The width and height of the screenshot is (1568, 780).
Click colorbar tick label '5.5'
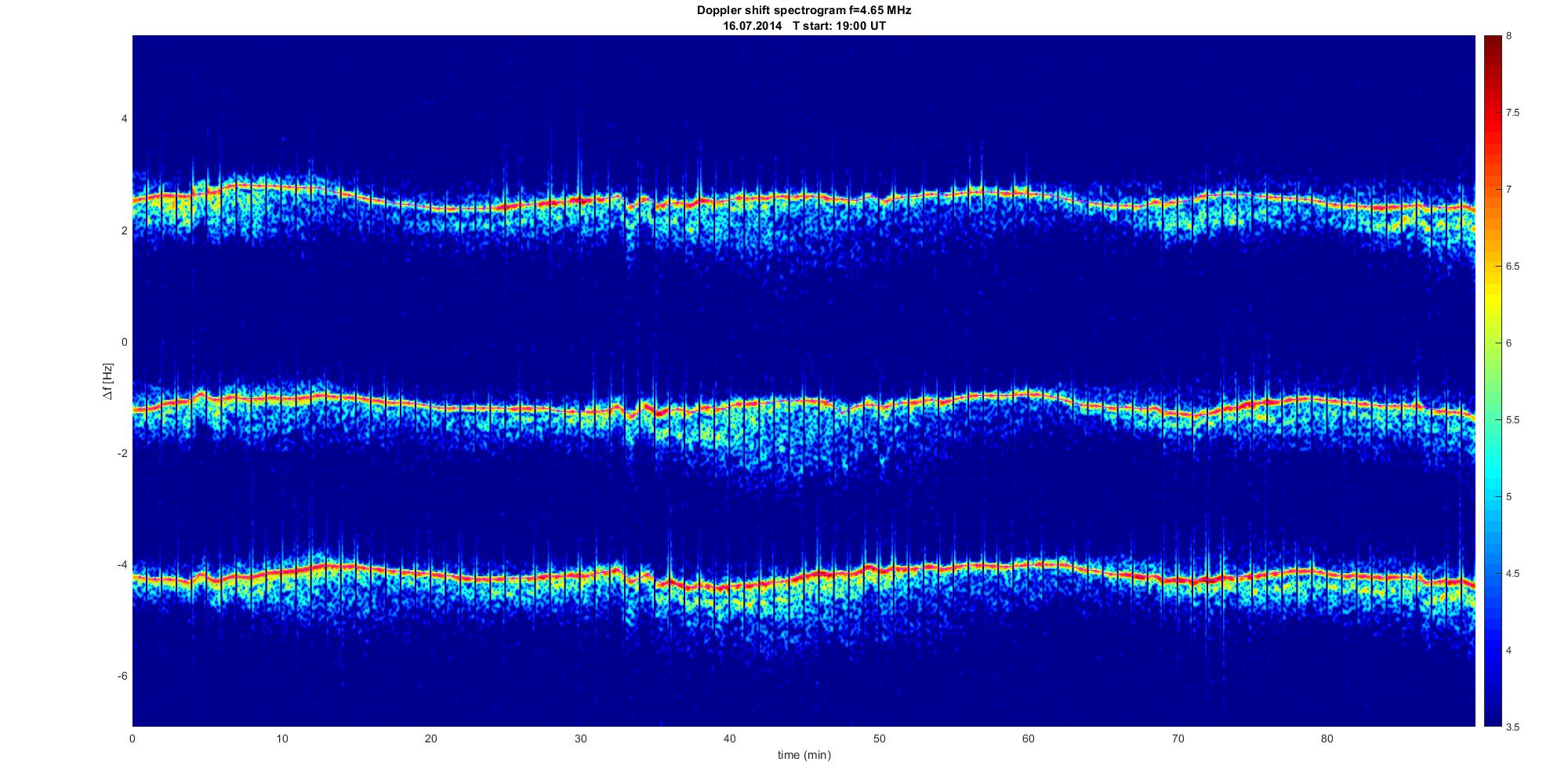1512,420
